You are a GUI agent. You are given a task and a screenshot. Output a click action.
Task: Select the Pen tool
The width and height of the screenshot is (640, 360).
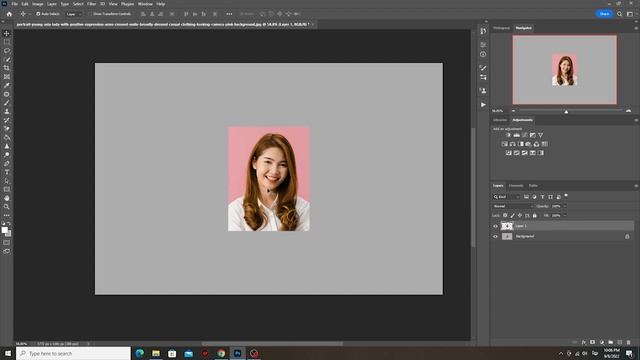coord(7,163)
